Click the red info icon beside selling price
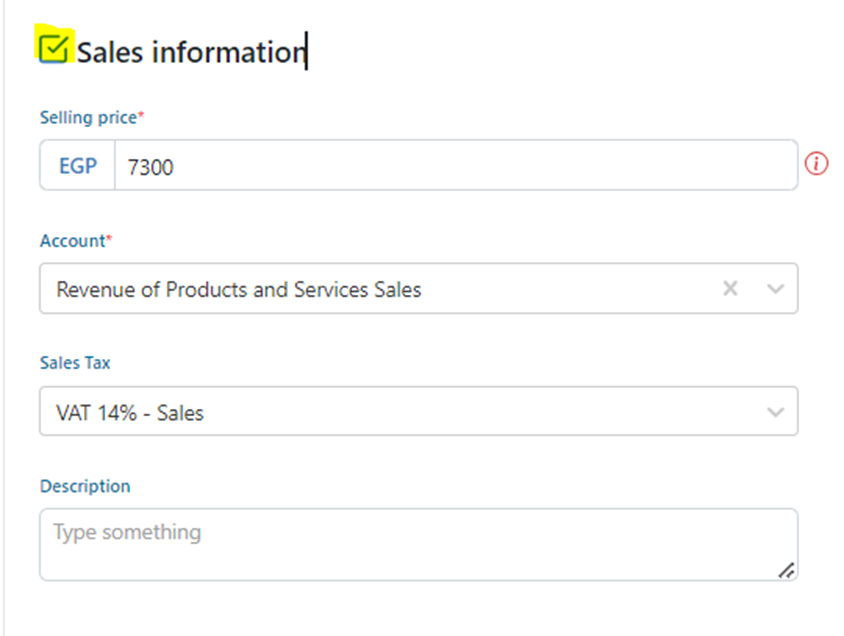This screenshot has height=636, width=844. tap(816, 164)
